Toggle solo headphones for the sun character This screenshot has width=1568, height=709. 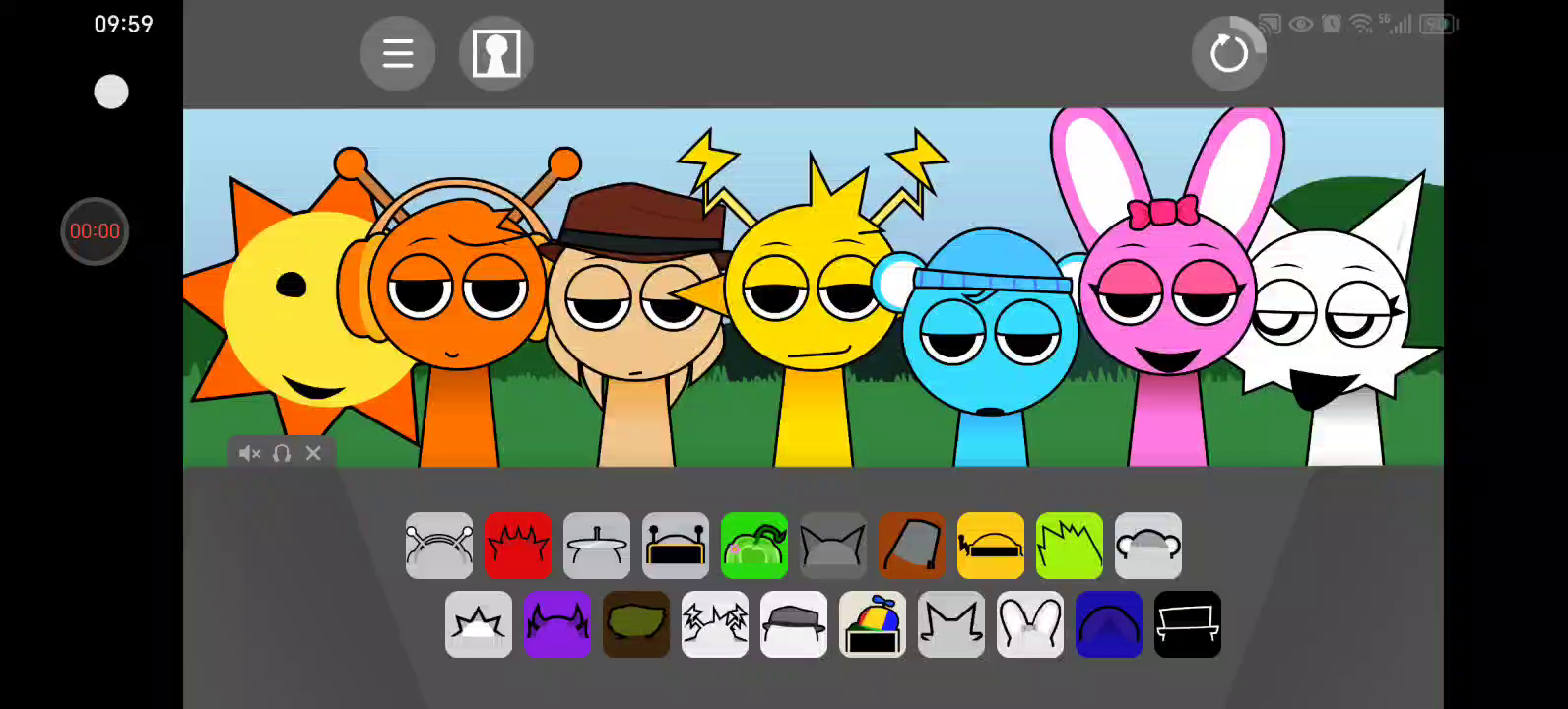[282, 453]
